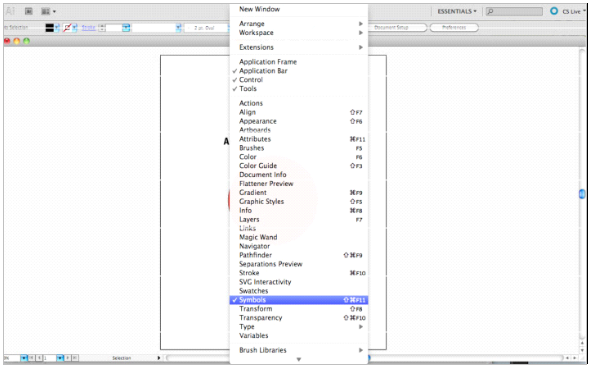Image resolution: width=590 pixels, height=367 pixels.
Task: Open the fill color dropdown arrow
Action: click(56, 27)
